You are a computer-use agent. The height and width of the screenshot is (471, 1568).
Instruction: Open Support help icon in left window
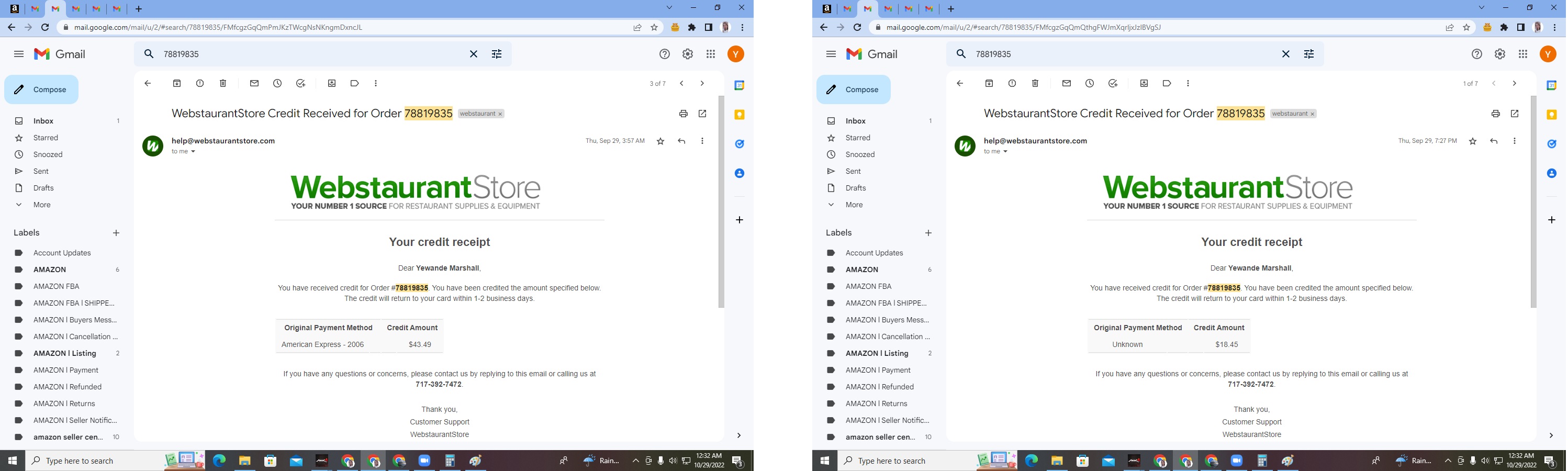(665, 54)
